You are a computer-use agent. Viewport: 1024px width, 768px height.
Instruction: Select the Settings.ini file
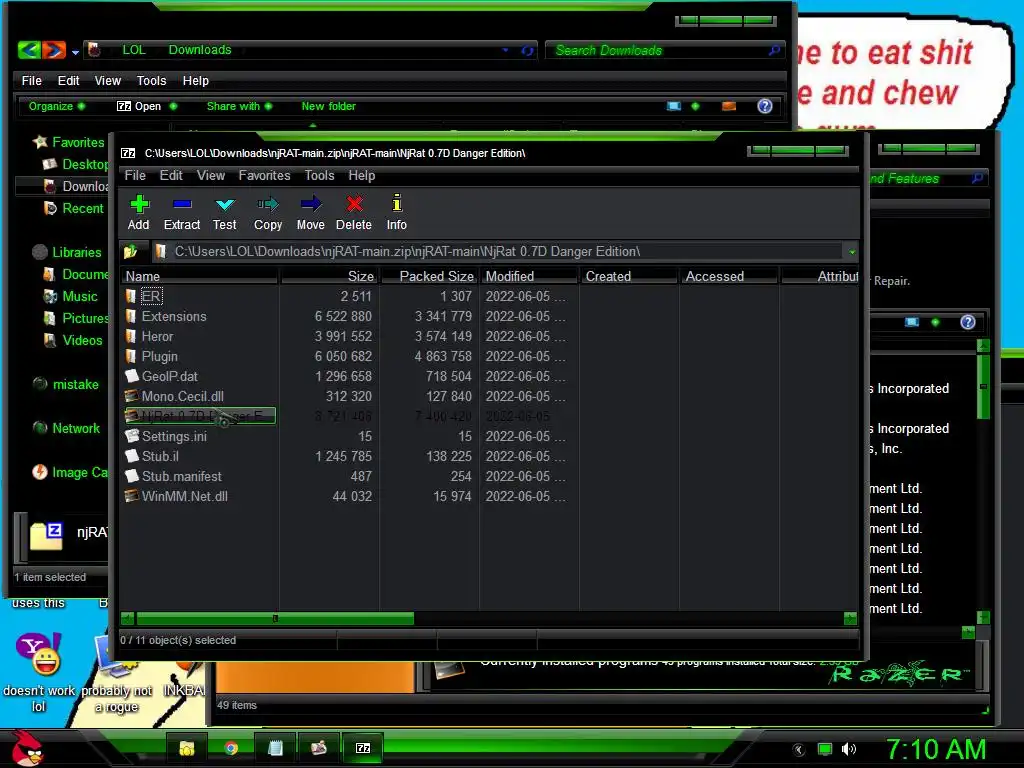point(174,436)
